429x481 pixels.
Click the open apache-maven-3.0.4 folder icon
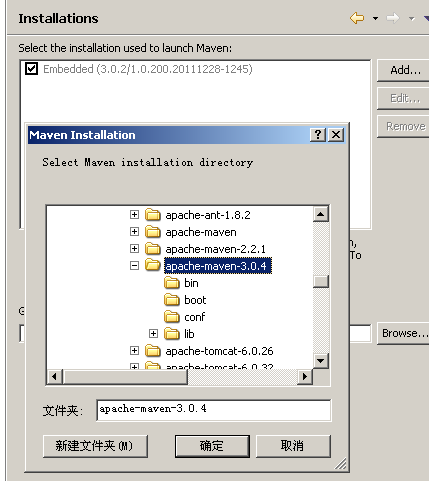pos(153,266)
